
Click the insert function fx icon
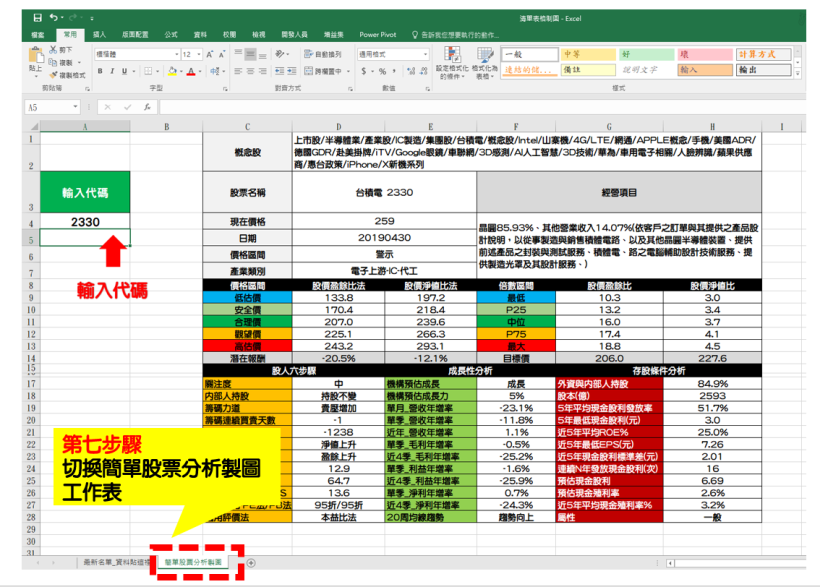pyautogui.click(x=147, y=107)
